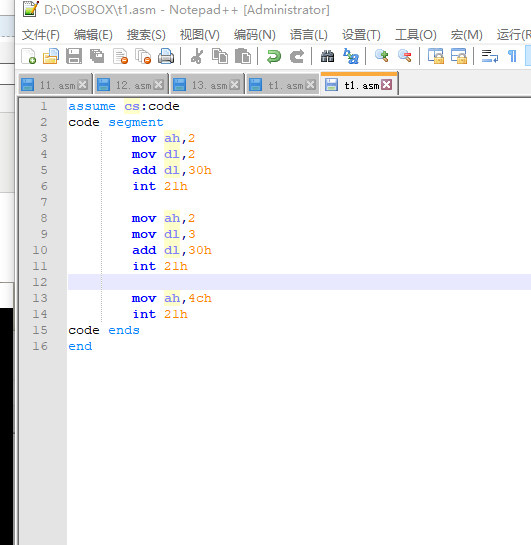Save the file using floppy icon
The width and height of the screenshot is (531, 545).
74,56
